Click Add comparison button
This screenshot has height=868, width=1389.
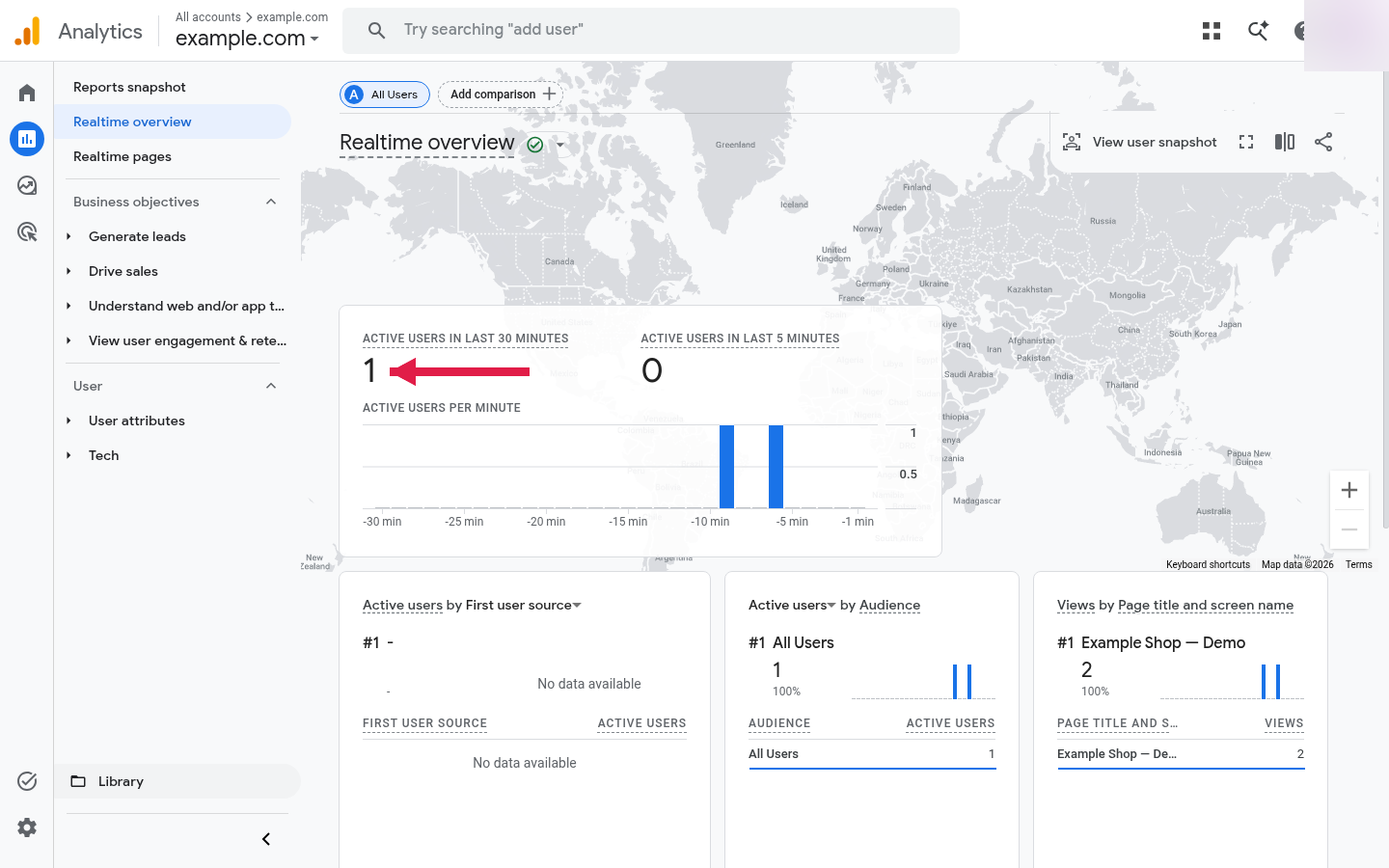coord(501,95)
